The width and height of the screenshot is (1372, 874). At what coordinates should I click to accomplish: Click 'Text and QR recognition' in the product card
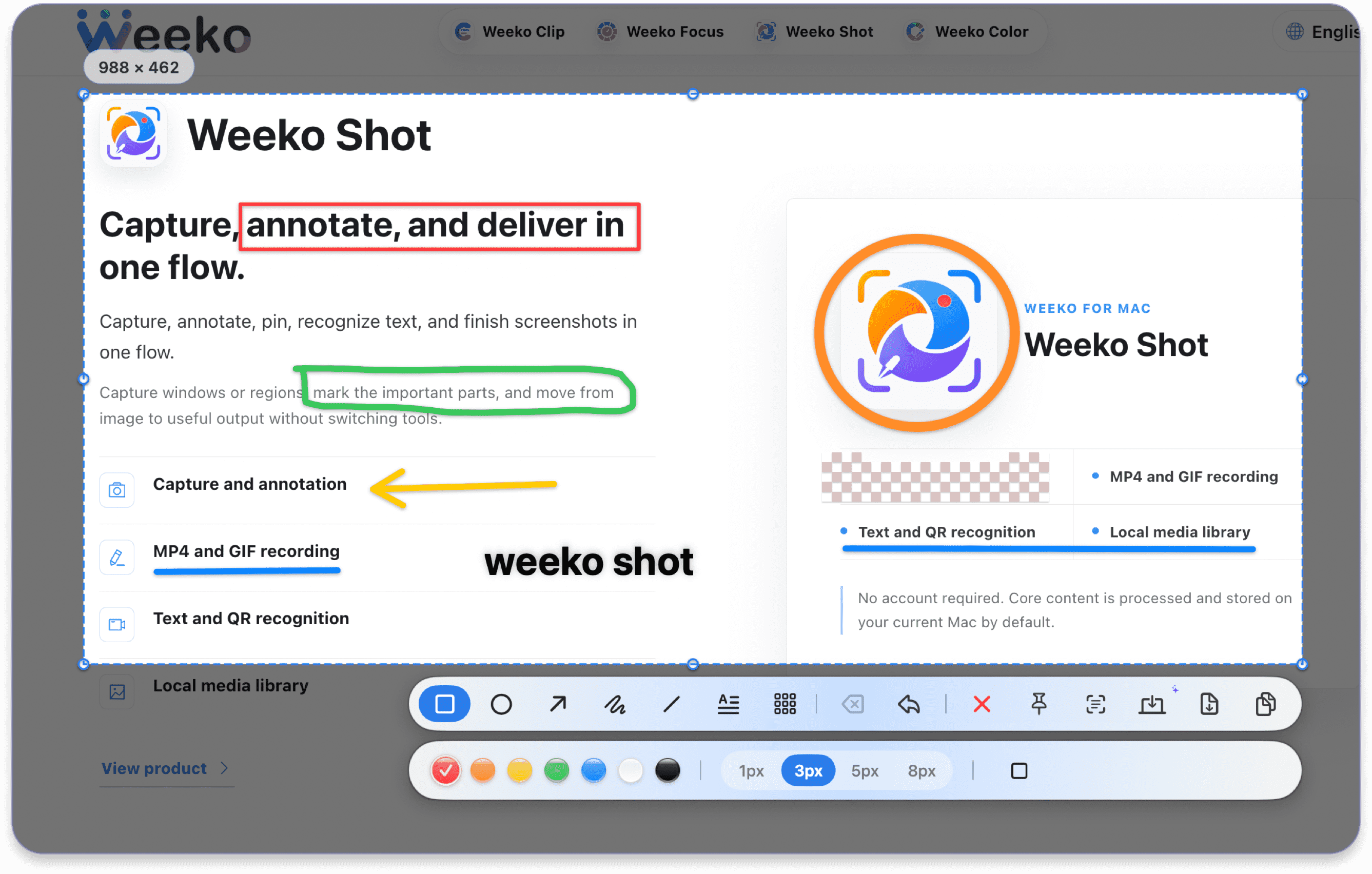pos(946,532)
